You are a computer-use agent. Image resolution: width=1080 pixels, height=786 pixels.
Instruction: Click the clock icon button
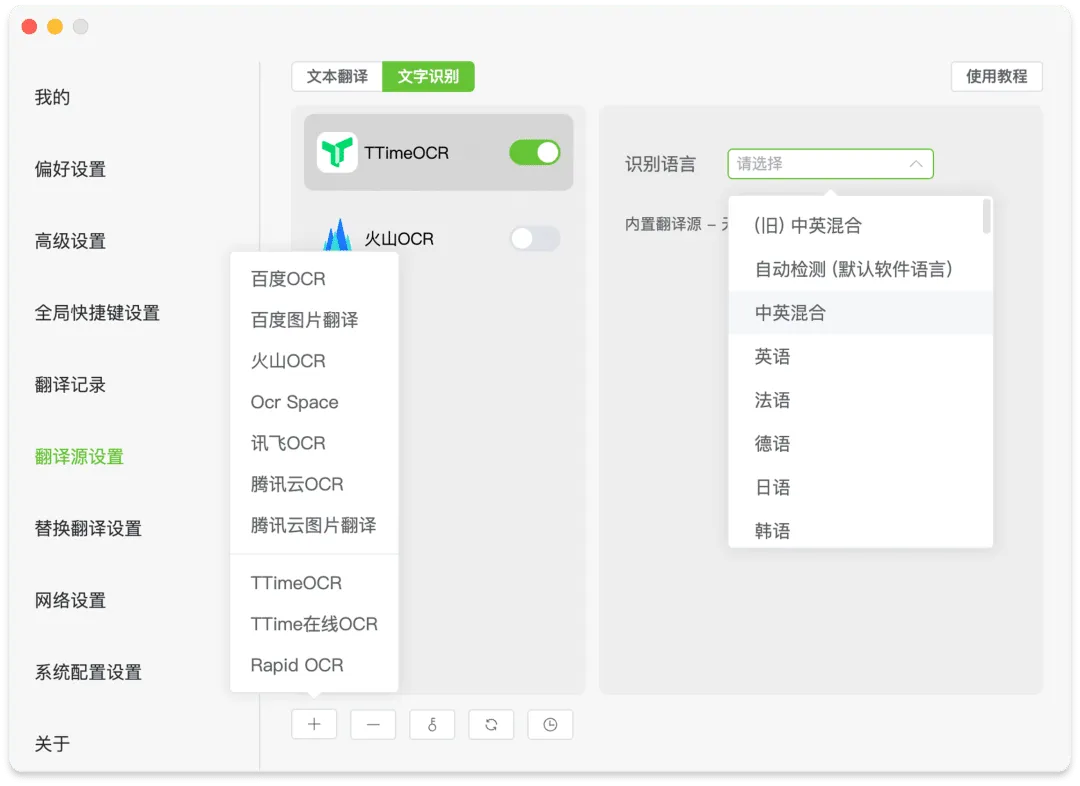click(550, 725)
